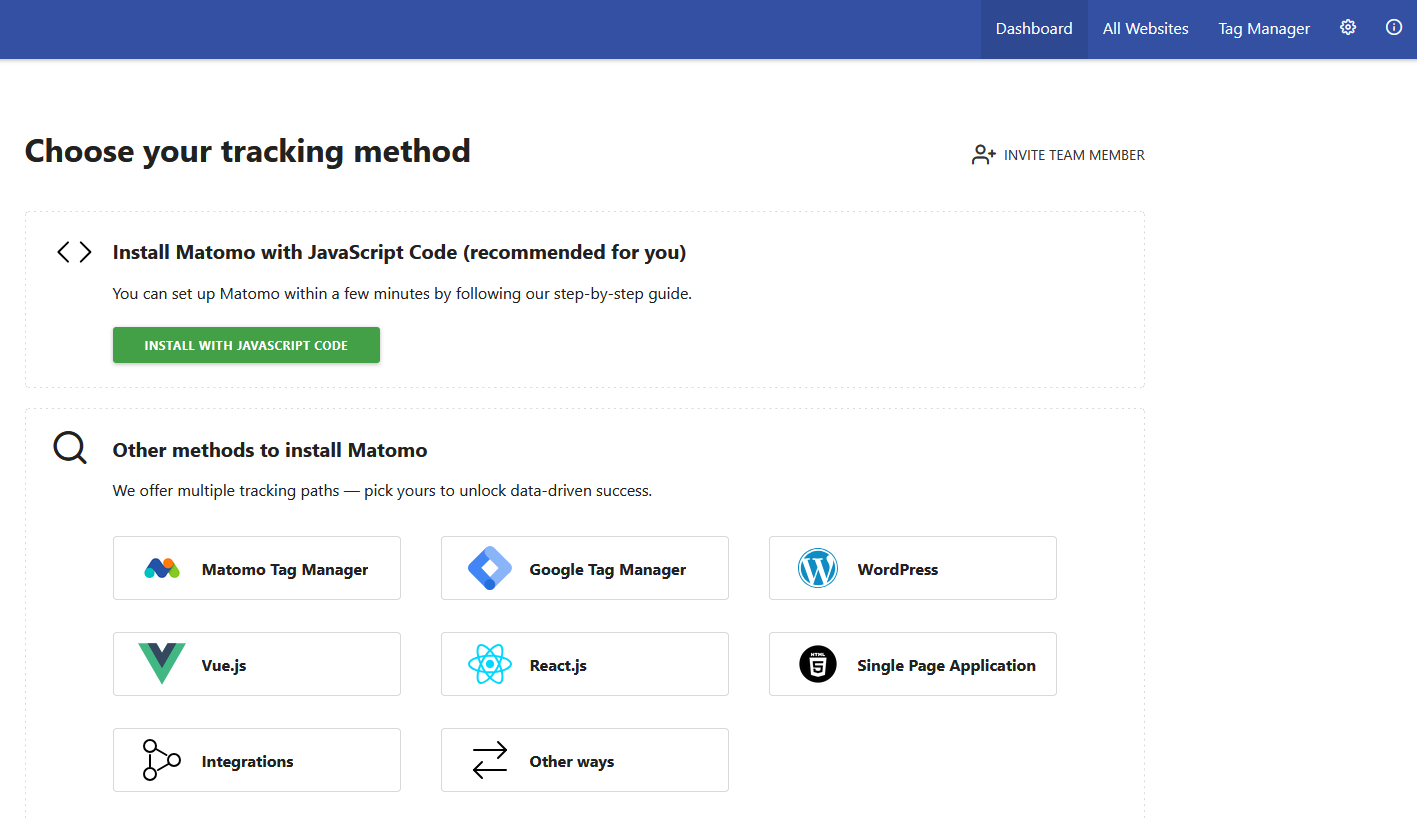Click 'Other methods to install Matomo' heading
The width and height of the screenshot is (1417, 818).
pyautogui.click(x=270, y=450)
